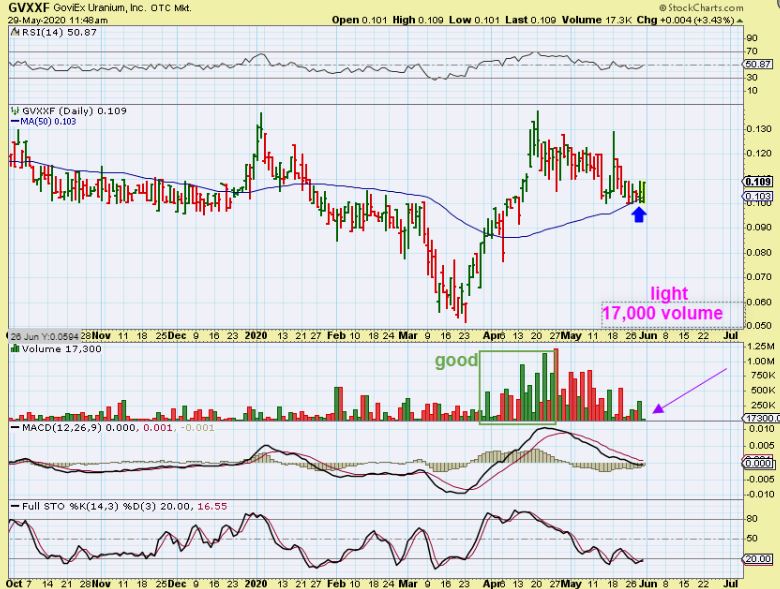Click the Dec date label under the price panel
The height and width of the screenshot is (589, 780).
176,336
